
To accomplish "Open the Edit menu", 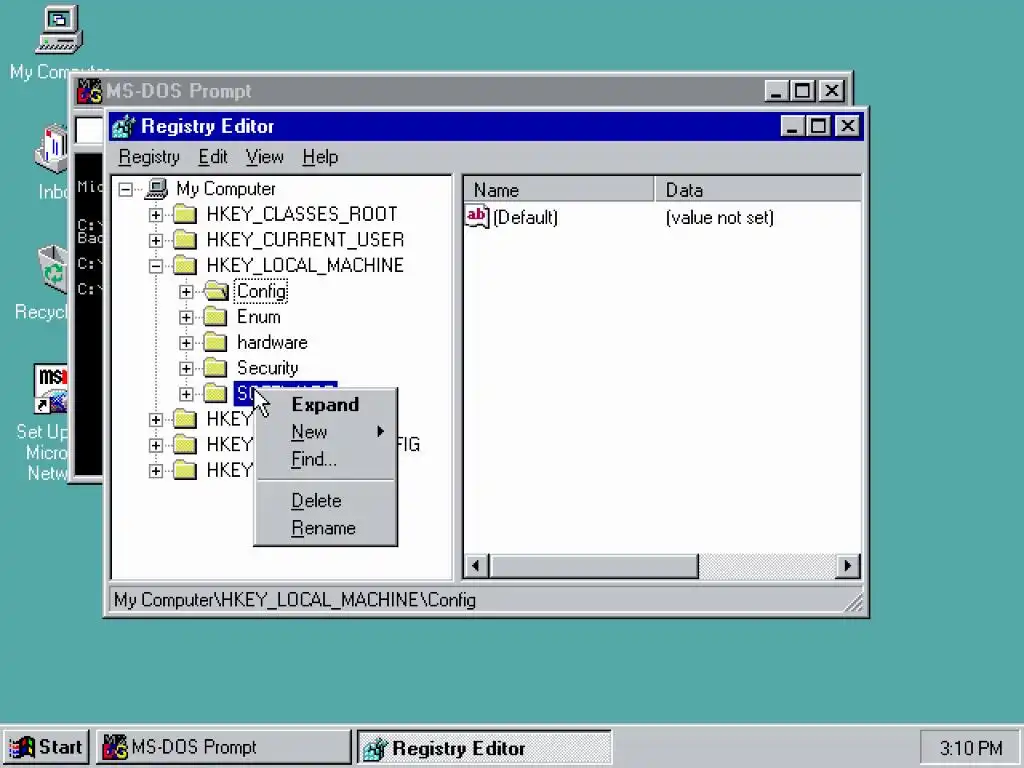I will tap(213, 157).
